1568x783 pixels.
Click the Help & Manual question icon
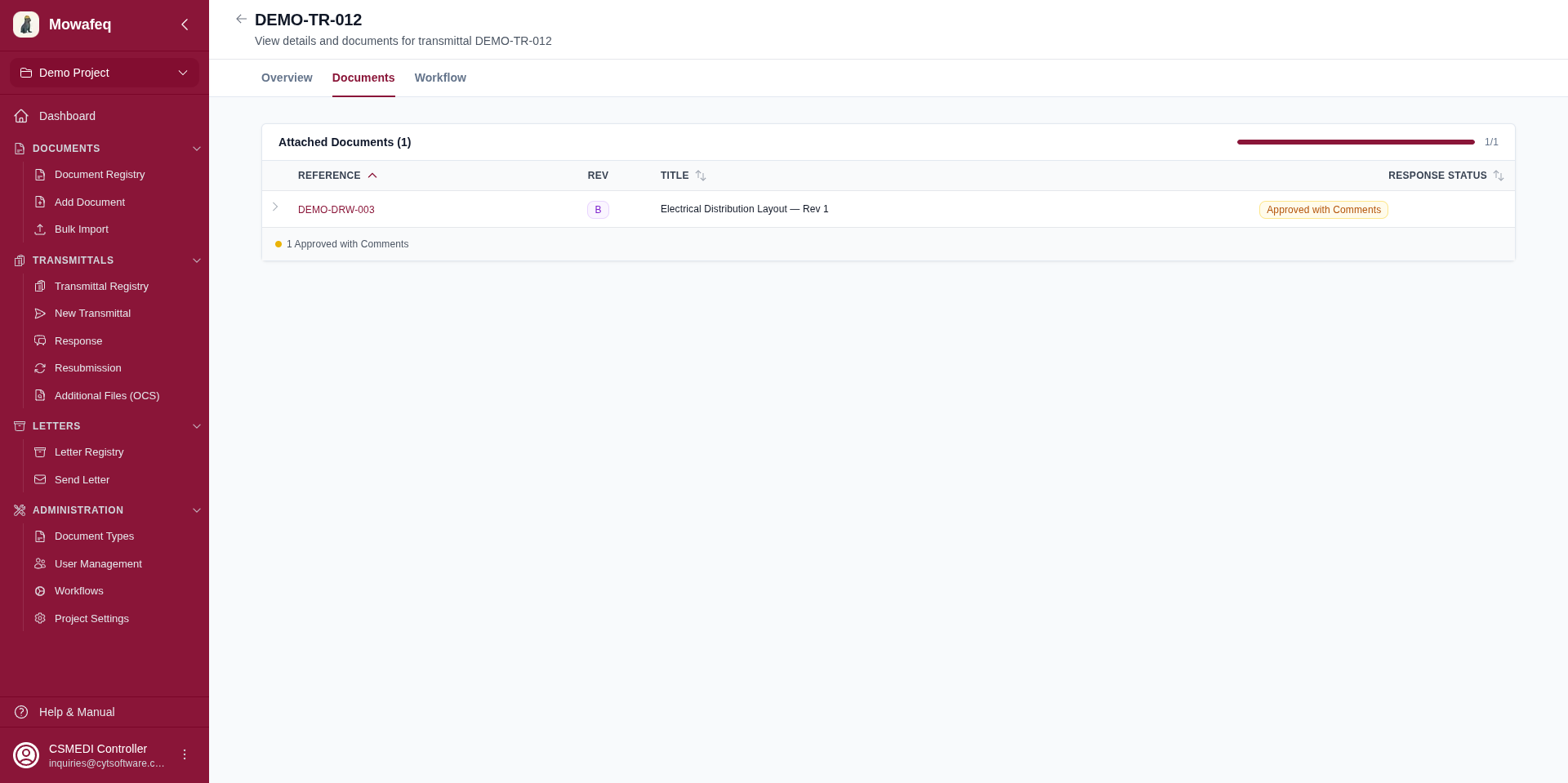tap(21, 712)
